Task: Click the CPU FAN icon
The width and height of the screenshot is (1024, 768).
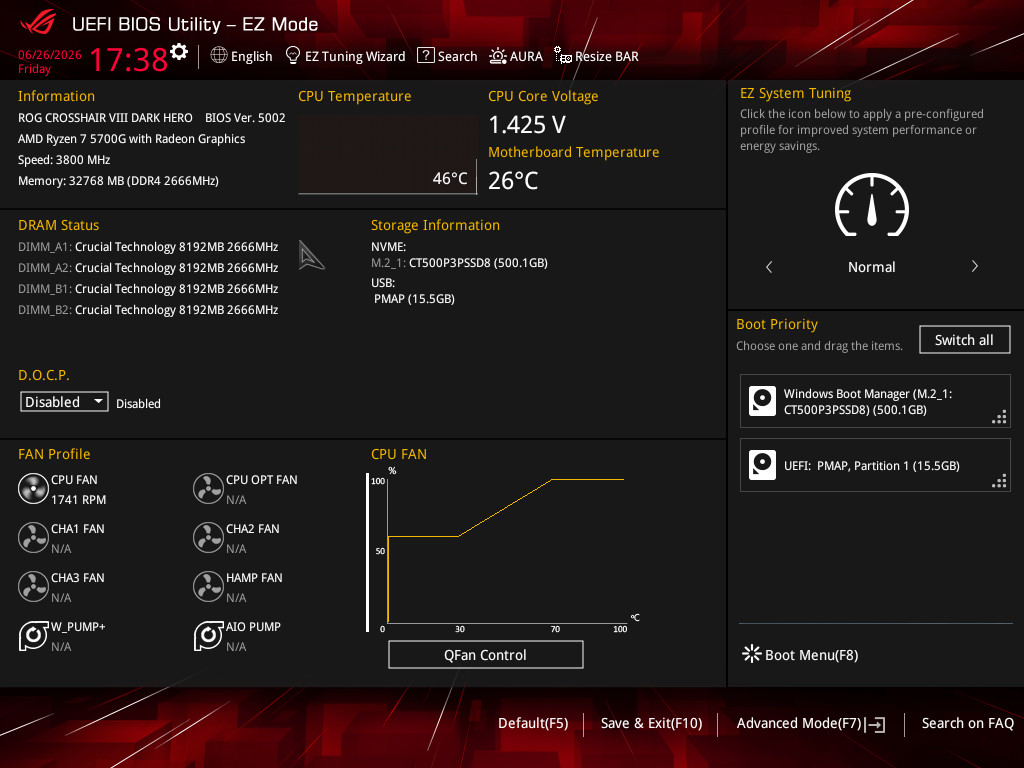Action: pos(33,488)
